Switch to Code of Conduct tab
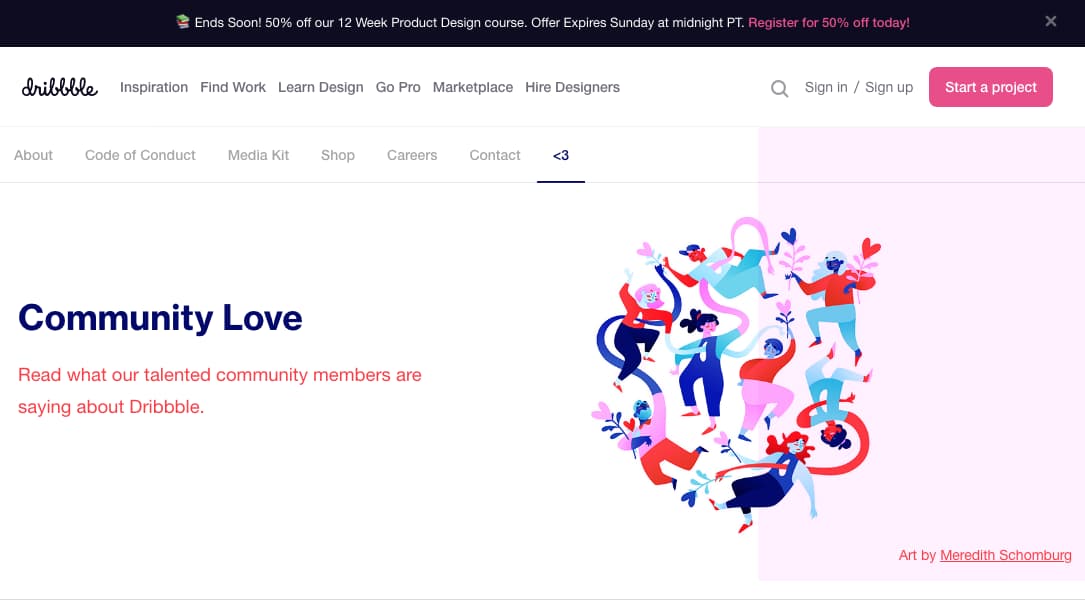The width and height of the screenshot is (1085, 600). point(140,155)
